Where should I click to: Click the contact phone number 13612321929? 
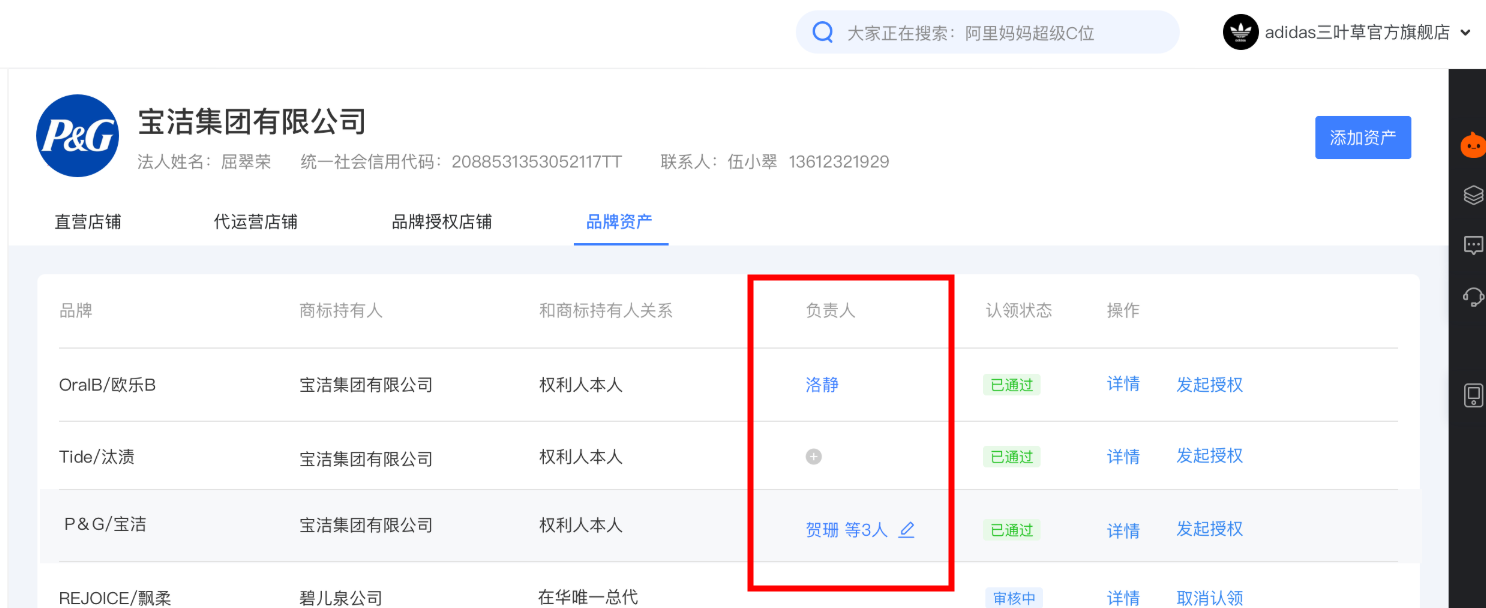point(839,162)
